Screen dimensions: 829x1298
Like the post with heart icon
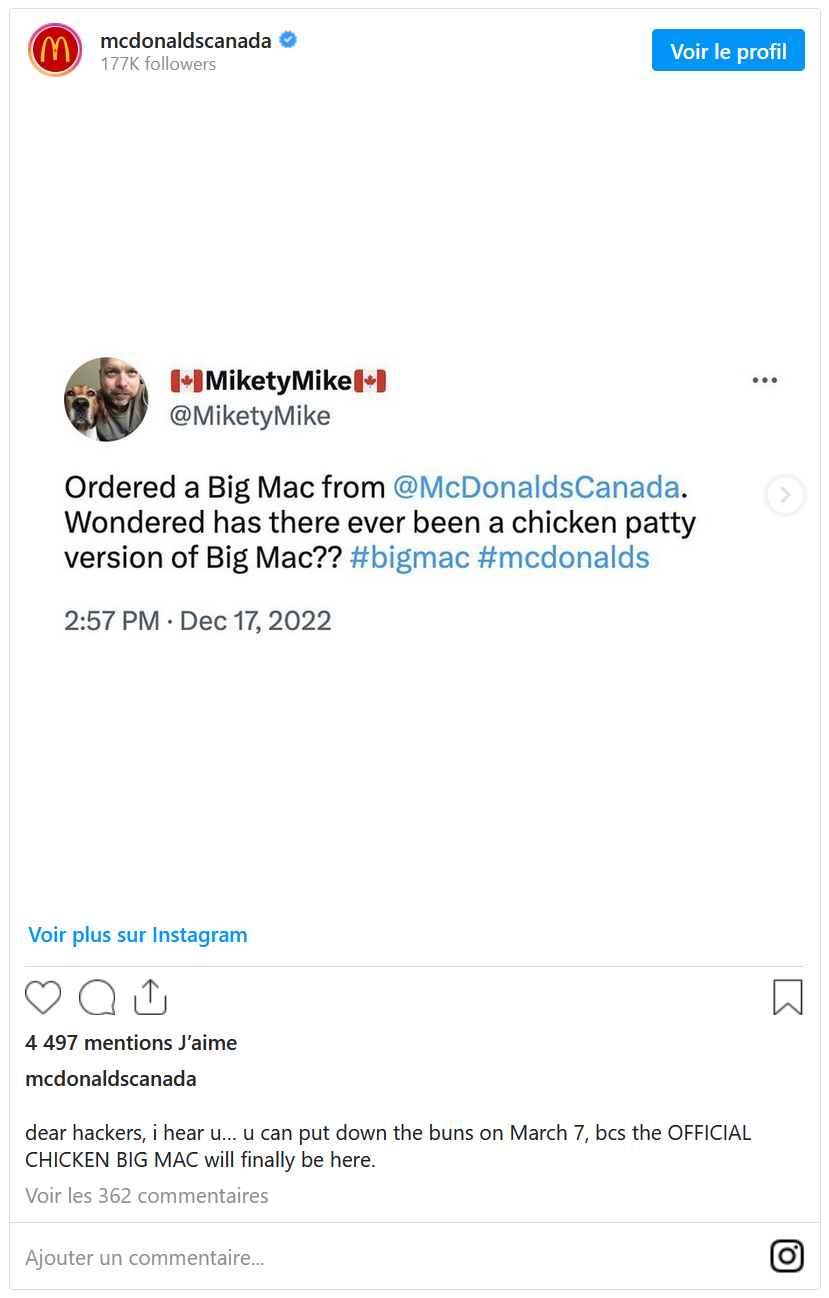[x=43, y=997]
